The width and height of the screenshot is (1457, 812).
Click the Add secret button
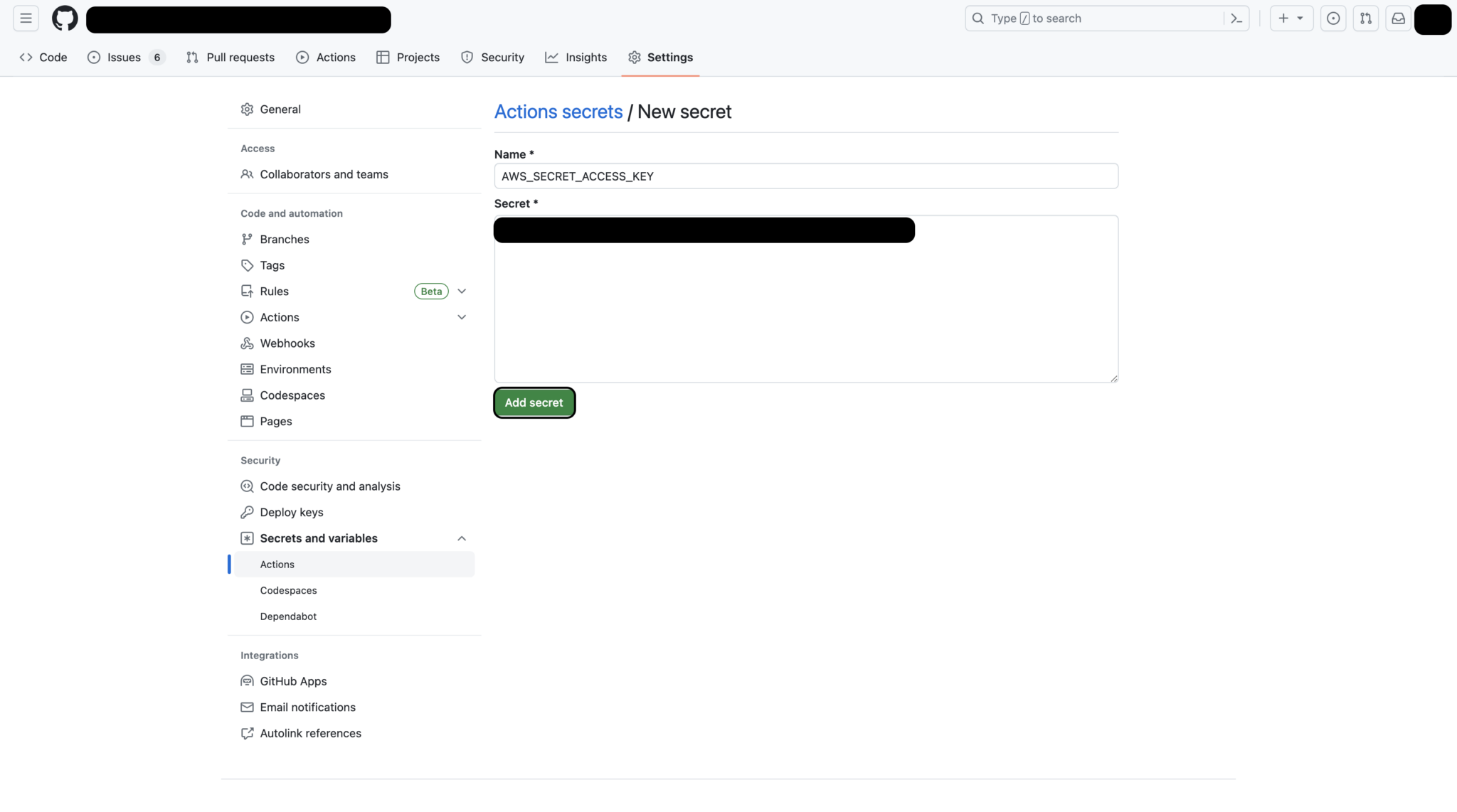(534, 402)
